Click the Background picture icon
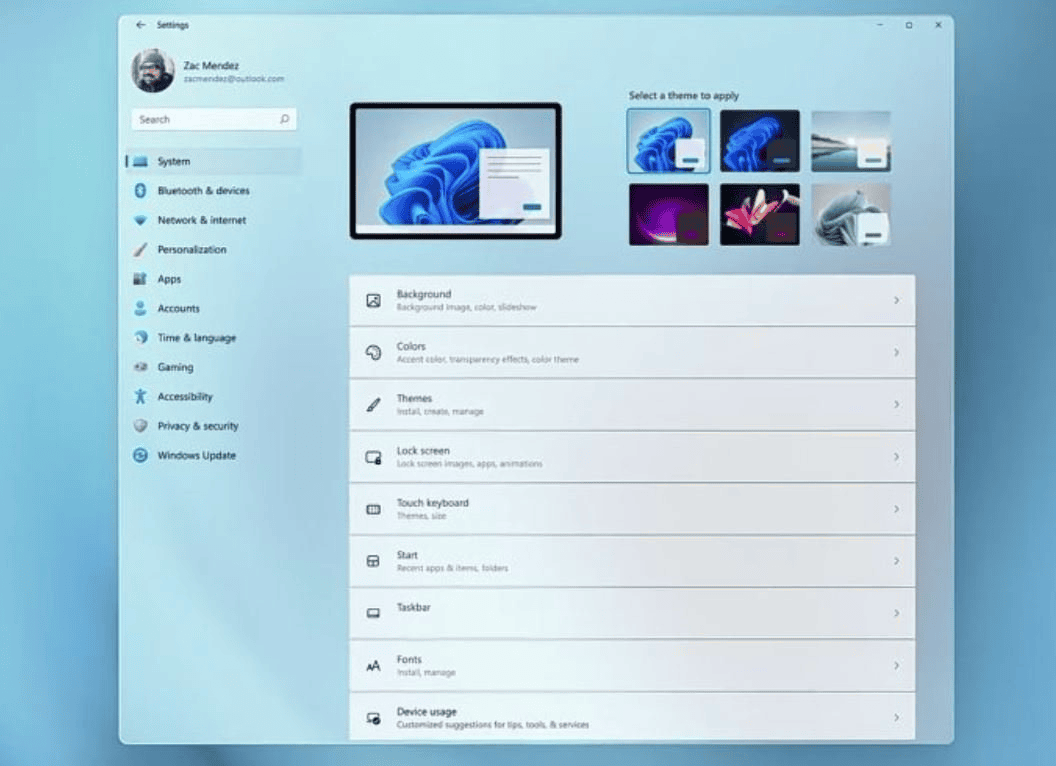The width and height of the screenshot is (1056, 766). tap(374, 299)
